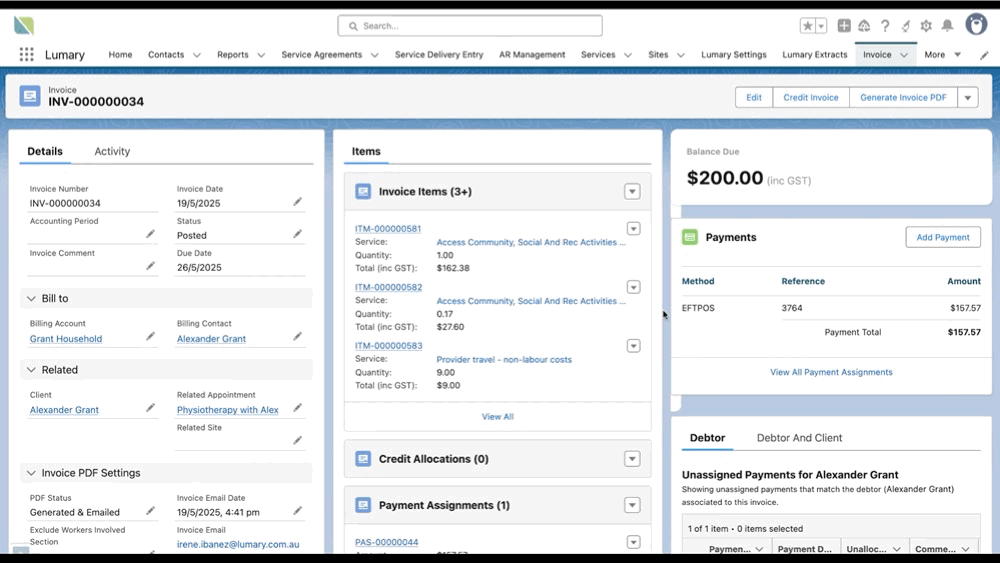The image size is (1000, 563).
Task: Open the help question mark icon
Action: pos(885,26)
